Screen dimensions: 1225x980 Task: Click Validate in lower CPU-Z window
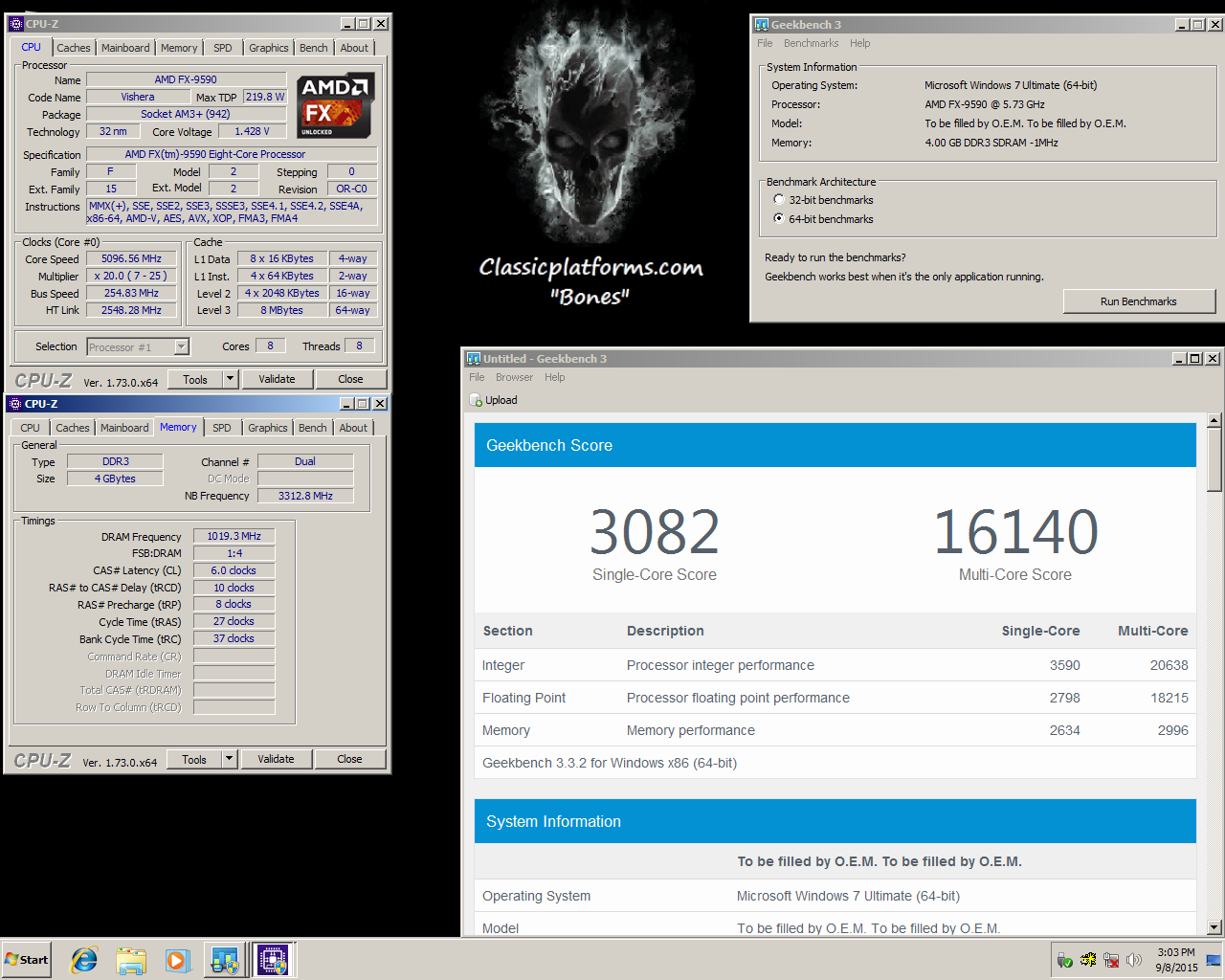(276, 759)
